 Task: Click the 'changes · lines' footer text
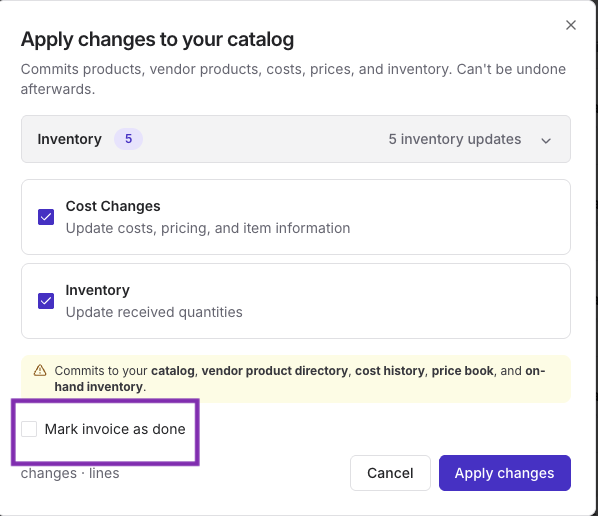[70, 473]
